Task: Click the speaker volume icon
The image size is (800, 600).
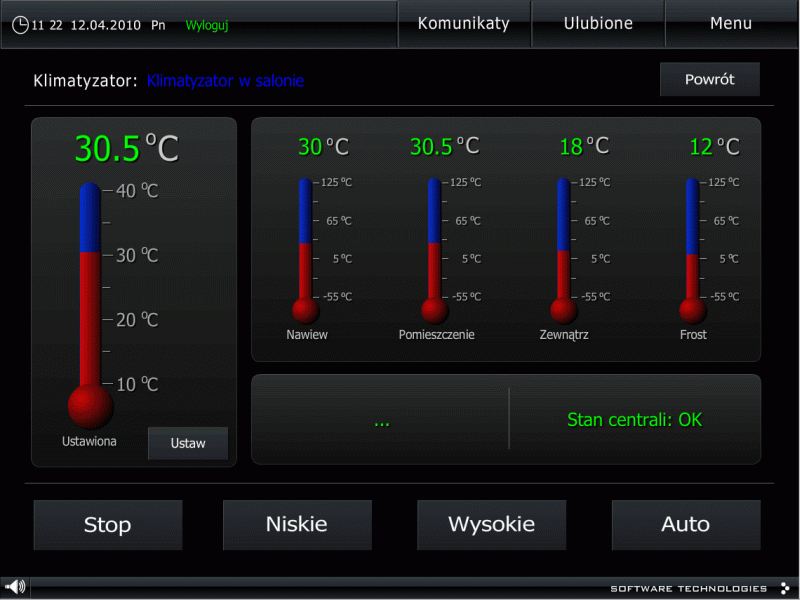Action: pyautogui.click(x=14, y=587)
